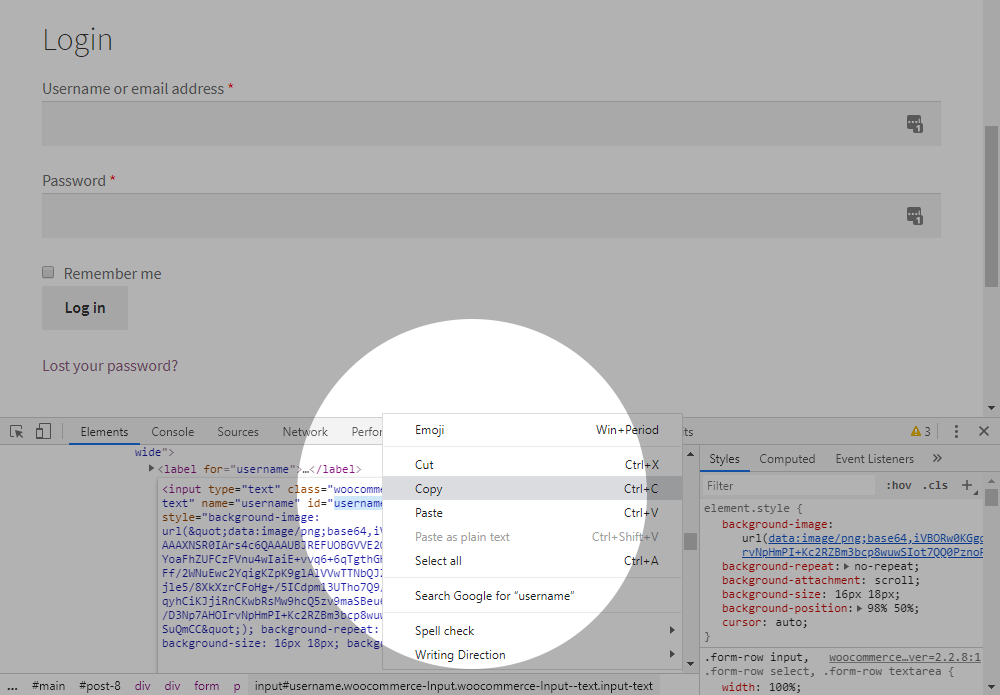
Task: Open Emoji from the context menu
Action: coord(533,430)
